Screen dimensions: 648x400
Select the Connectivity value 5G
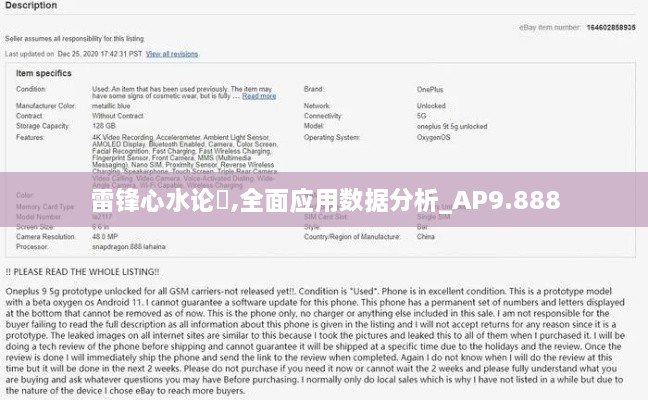coord(421,116)
